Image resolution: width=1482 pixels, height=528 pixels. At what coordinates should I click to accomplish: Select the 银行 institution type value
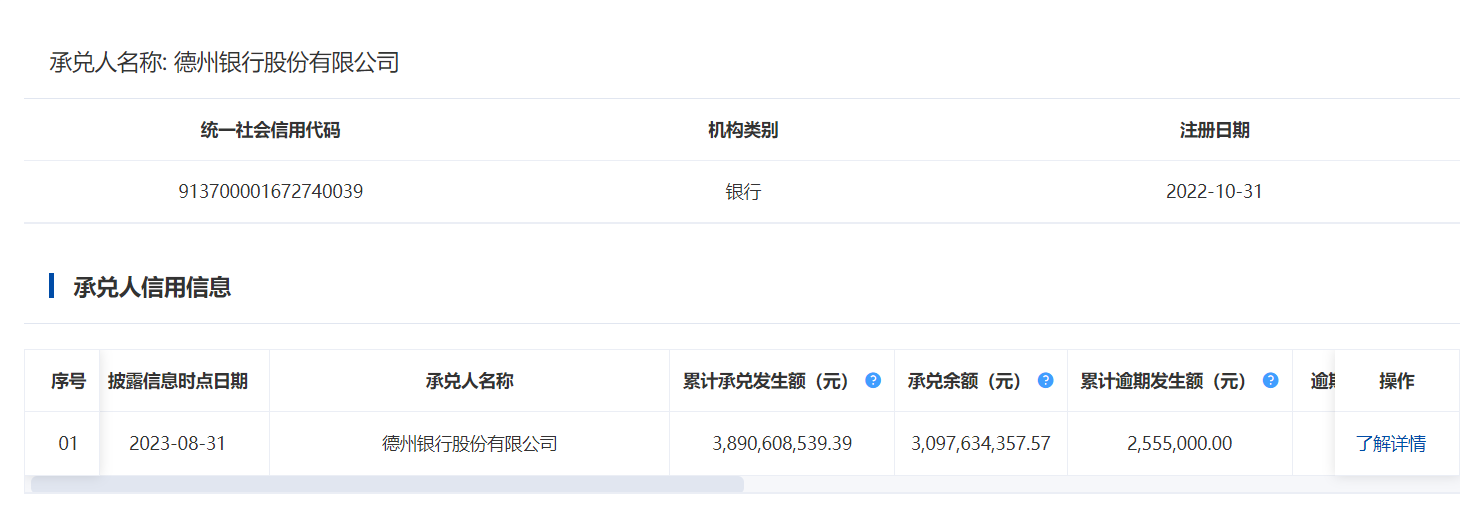pos(743,191)
